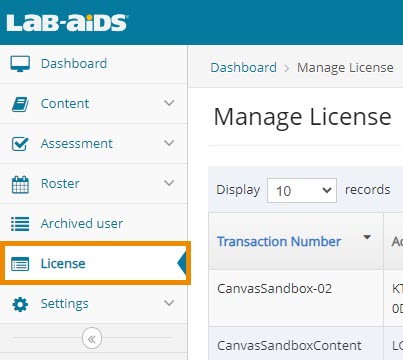The image size is (403, 360).
Task: Select License in the sidebar
Action: tap(95, 263)
